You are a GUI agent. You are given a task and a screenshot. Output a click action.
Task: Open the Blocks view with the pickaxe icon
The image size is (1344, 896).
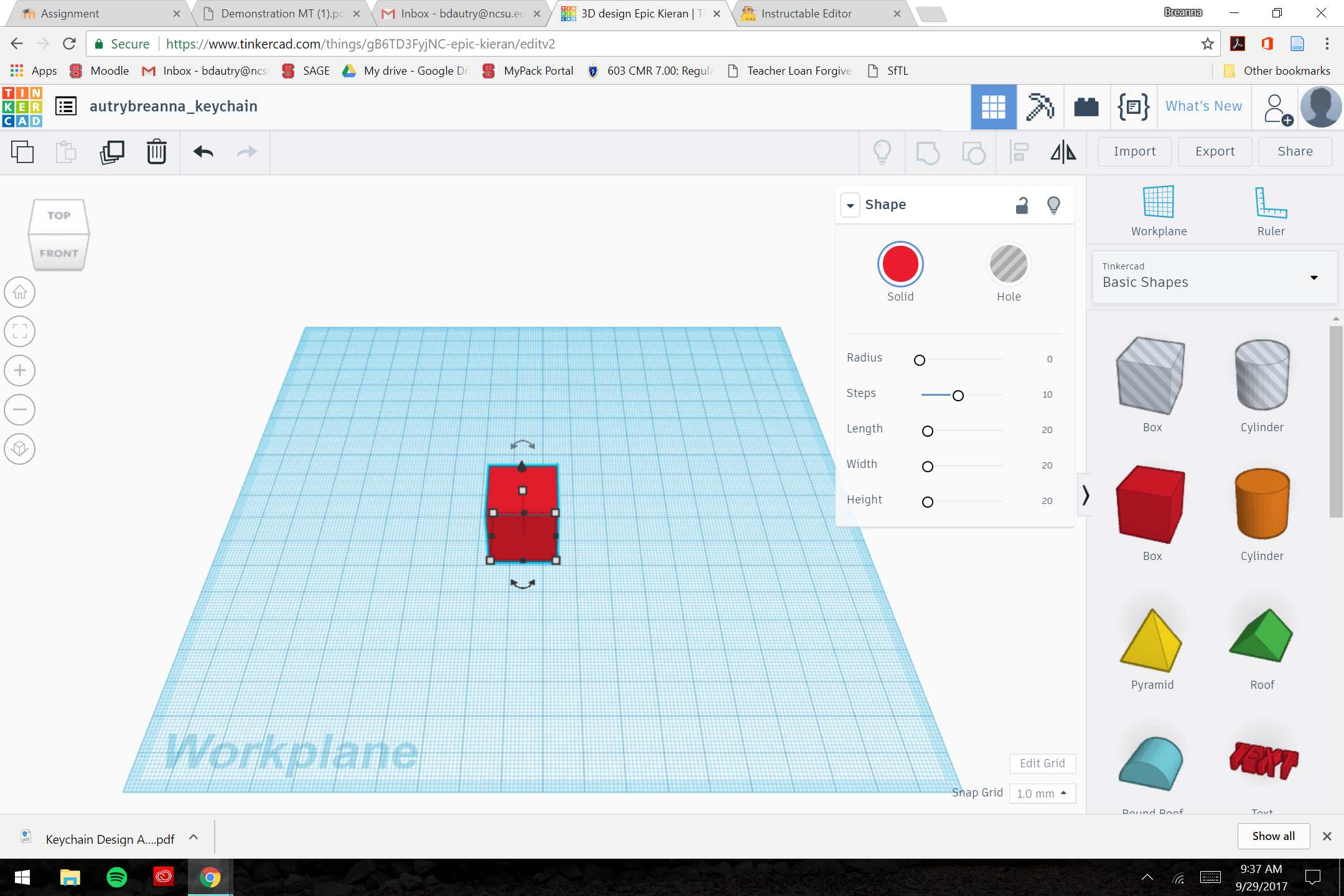point(1040,106)
